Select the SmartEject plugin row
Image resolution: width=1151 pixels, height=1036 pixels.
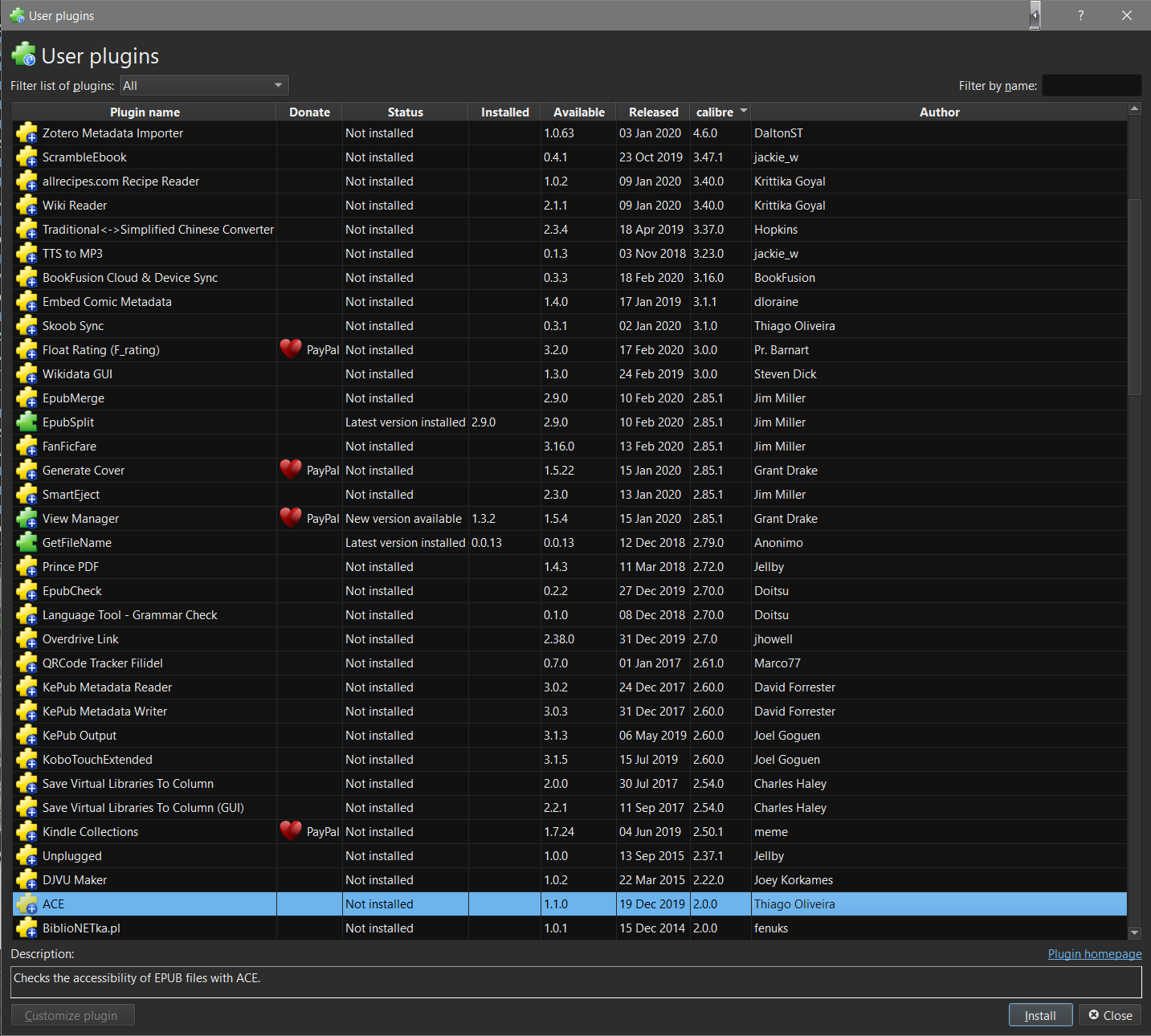[569, 495]
